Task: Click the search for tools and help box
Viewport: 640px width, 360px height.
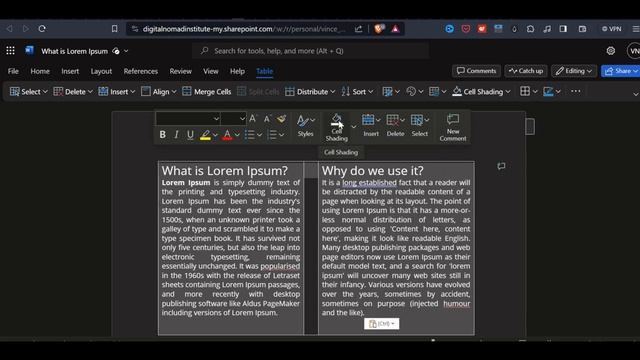Action: tap(310, 51)
